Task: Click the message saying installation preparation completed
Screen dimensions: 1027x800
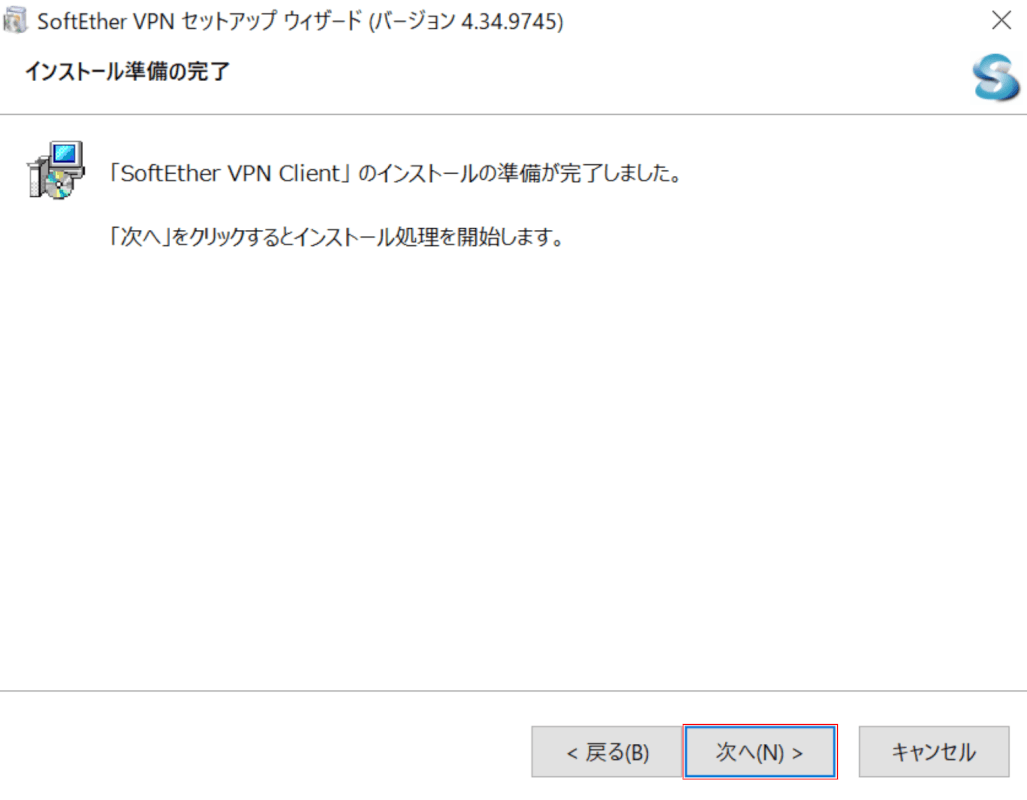Action: [x=398, y=173]
